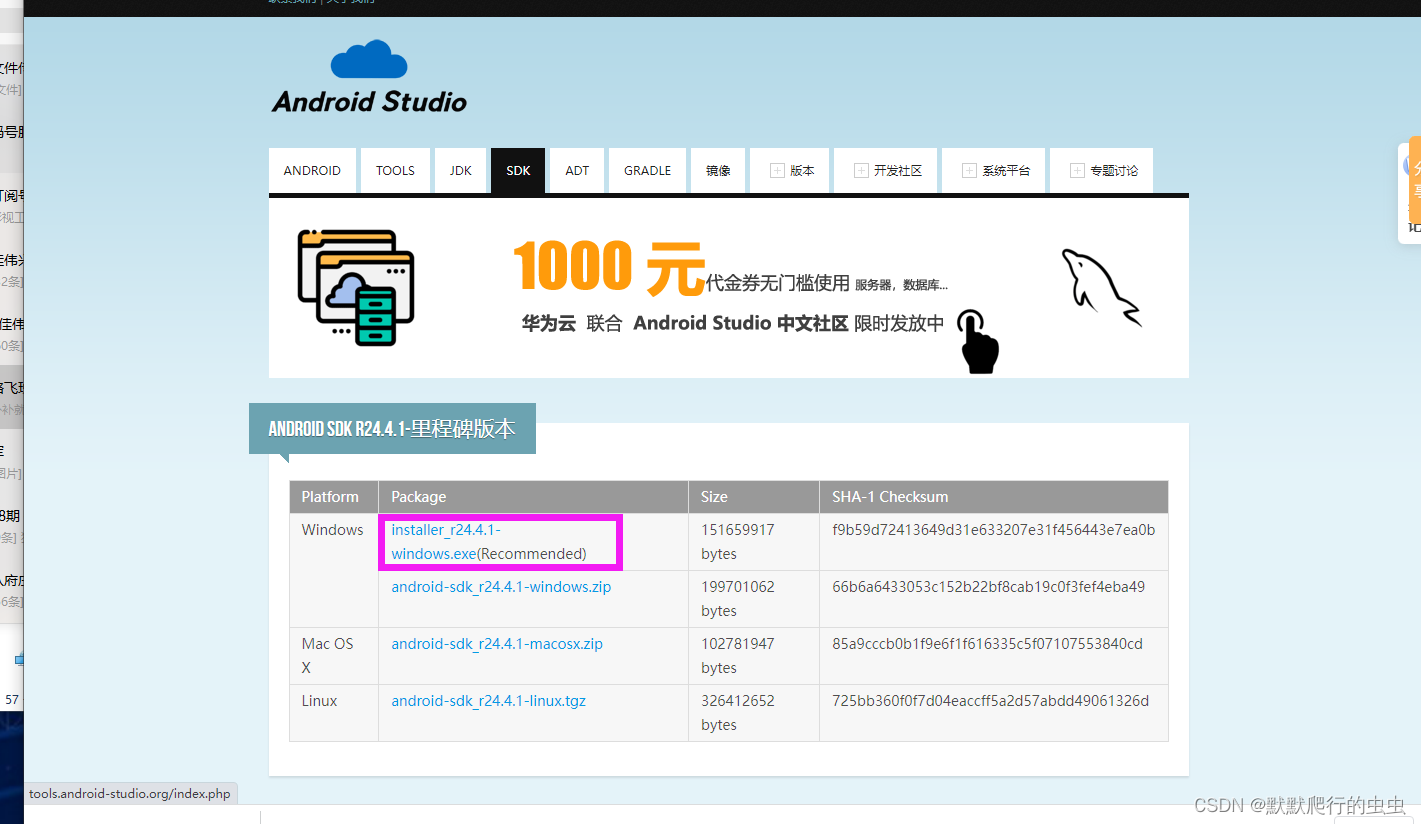The width and height of the screenshot is (1421, 824).
Task: Download android-sdk_r24.4.1-linux.tgz
Action: [x=488, y=701]
